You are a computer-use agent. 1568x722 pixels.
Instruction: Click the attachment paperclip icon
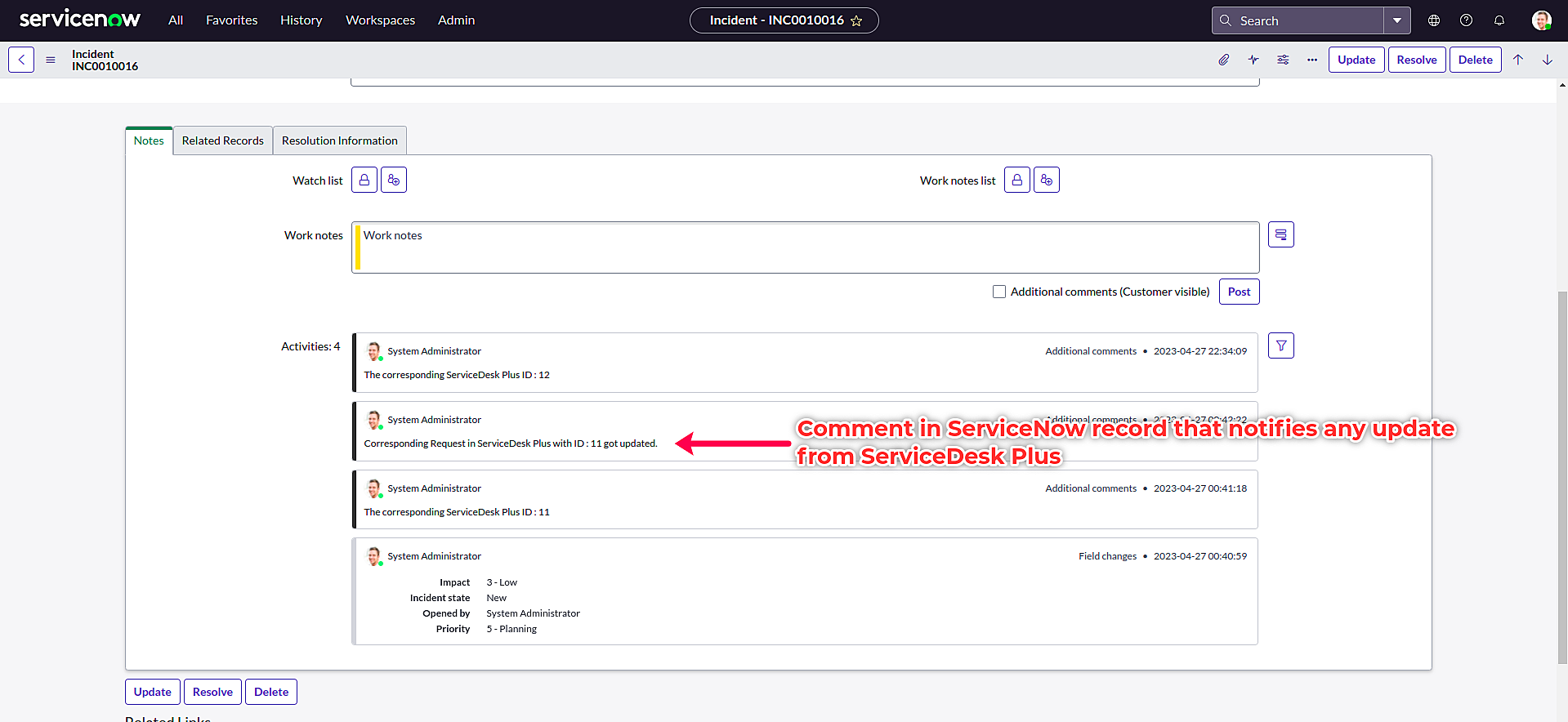click(x=1223, y=60)
